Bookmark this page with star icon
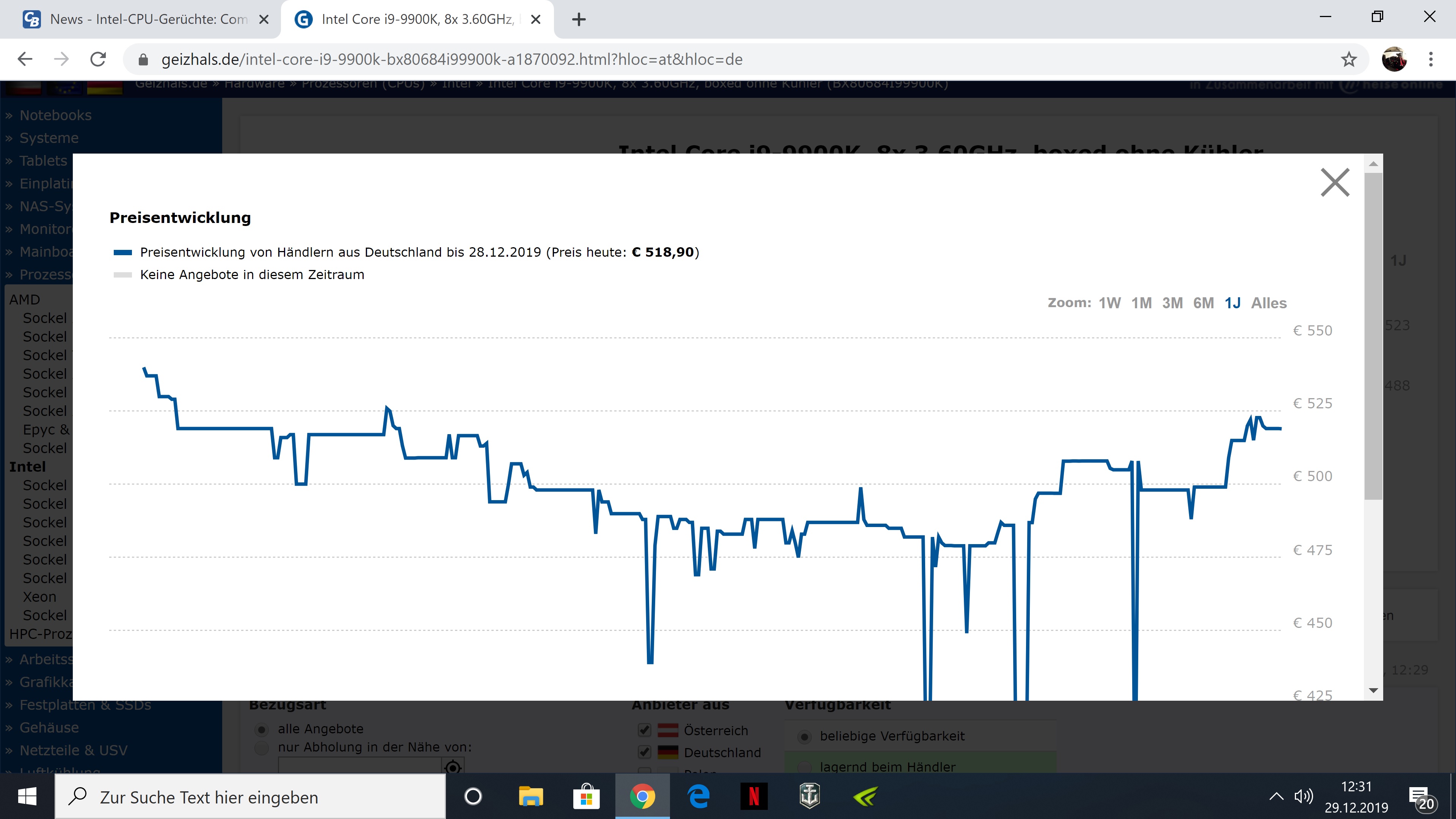 point(1349,60)
